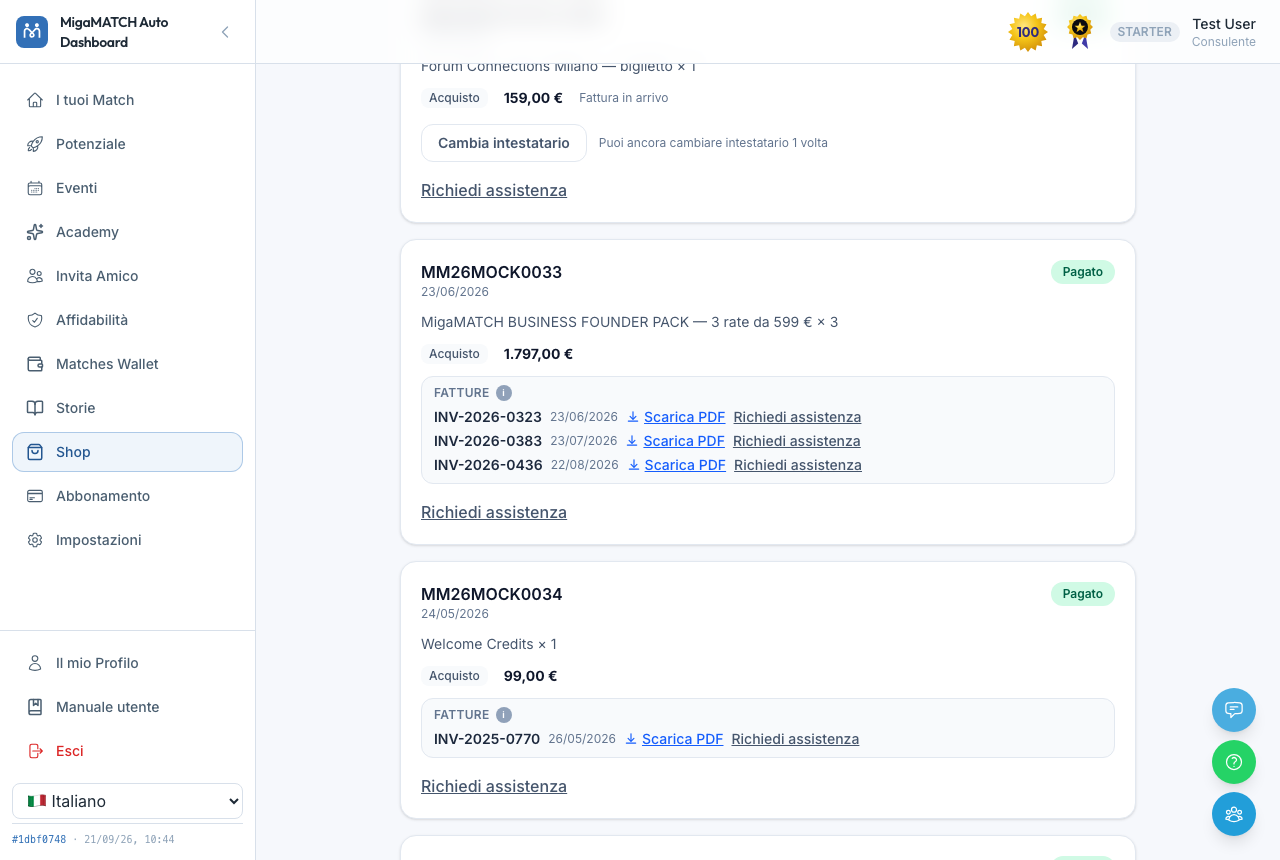1280x860 pixels.
Task: Open the green help question floating button
Action: 1234,762
